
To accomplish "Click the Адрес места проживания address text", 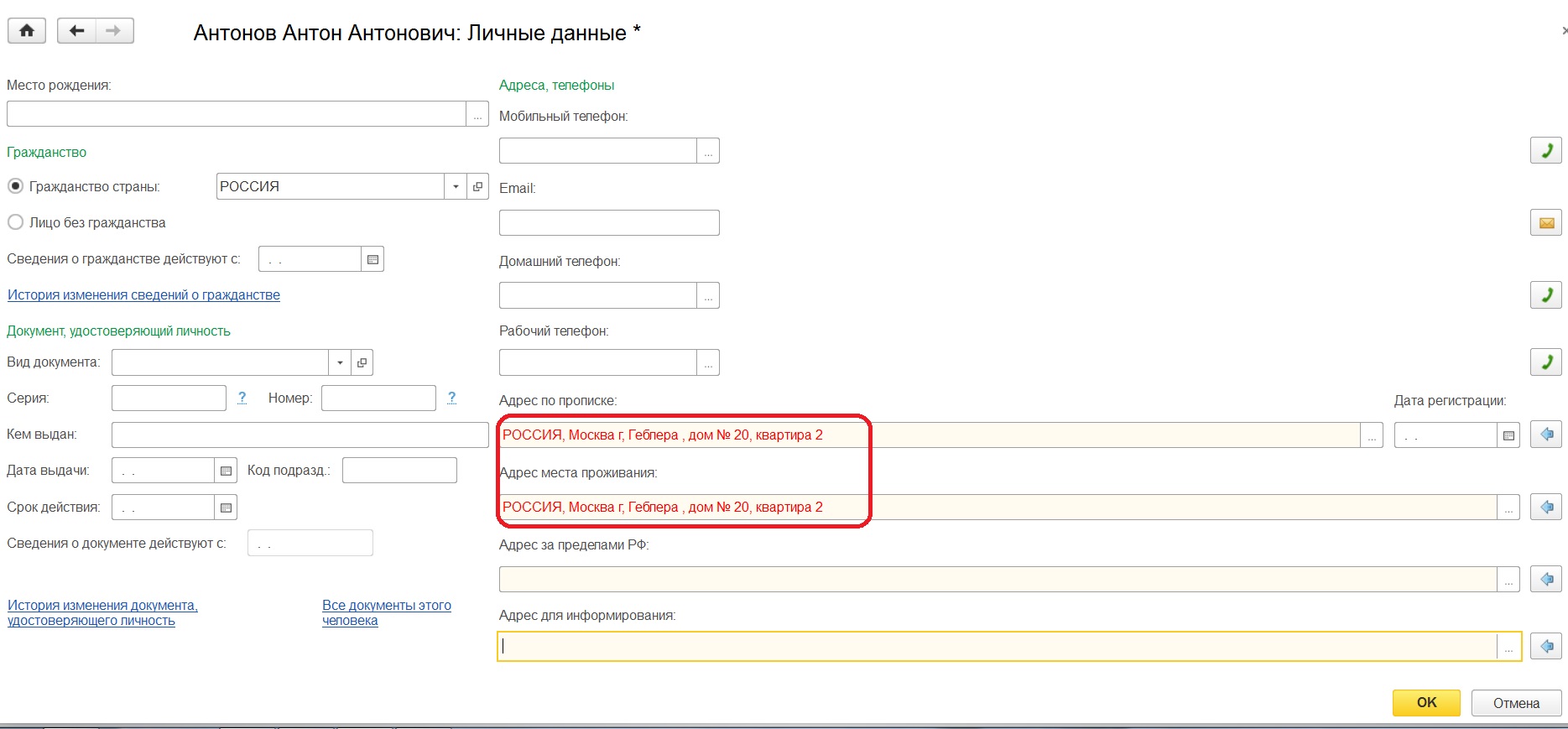I will (x=663, y=508).
